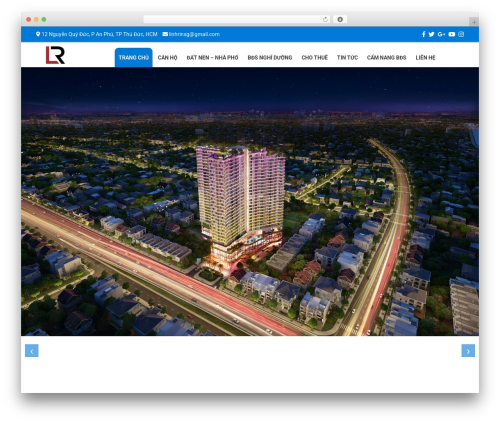Open the Google Plus social icon
This screenshot has height=423, width=500.
point(441,34)
